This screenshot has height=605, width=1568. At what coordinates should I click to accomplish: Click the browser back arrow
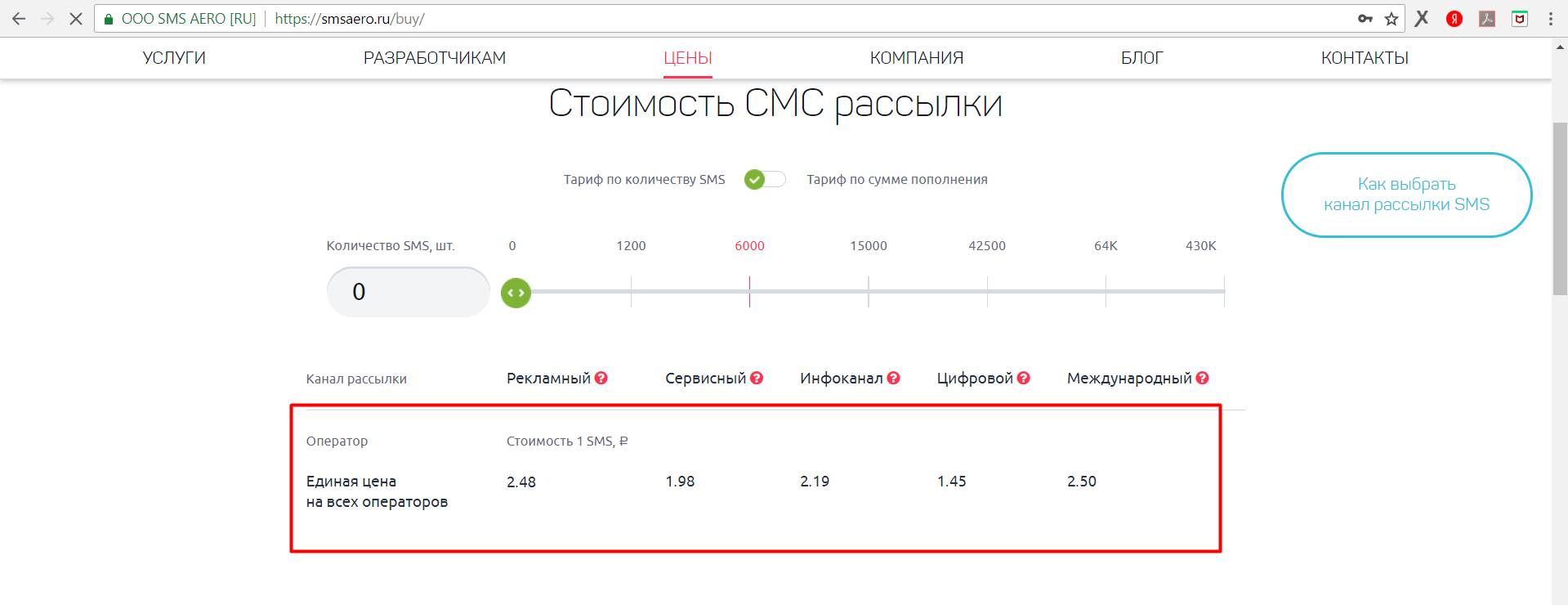[19, 19]
